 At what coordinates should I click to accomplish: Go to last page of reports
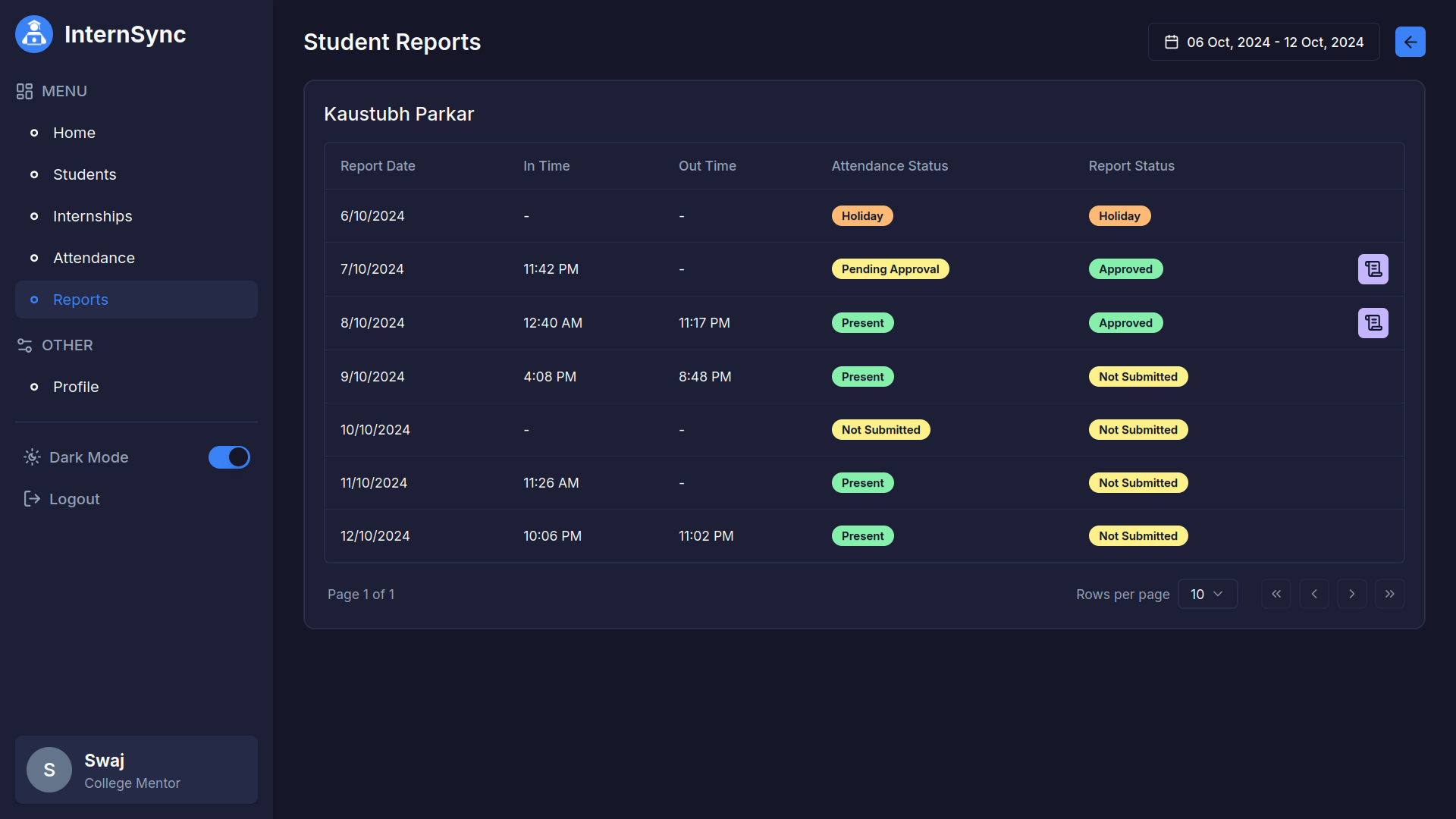[1390, 594]
